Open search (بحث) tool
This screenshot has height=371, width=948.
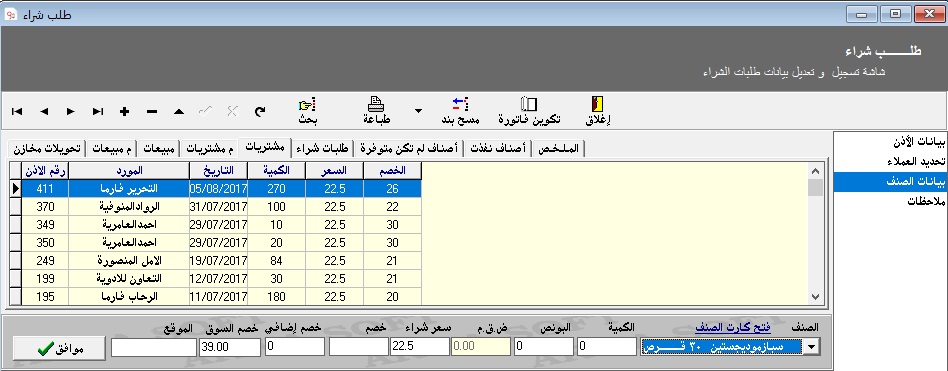(x=308, y=111)
